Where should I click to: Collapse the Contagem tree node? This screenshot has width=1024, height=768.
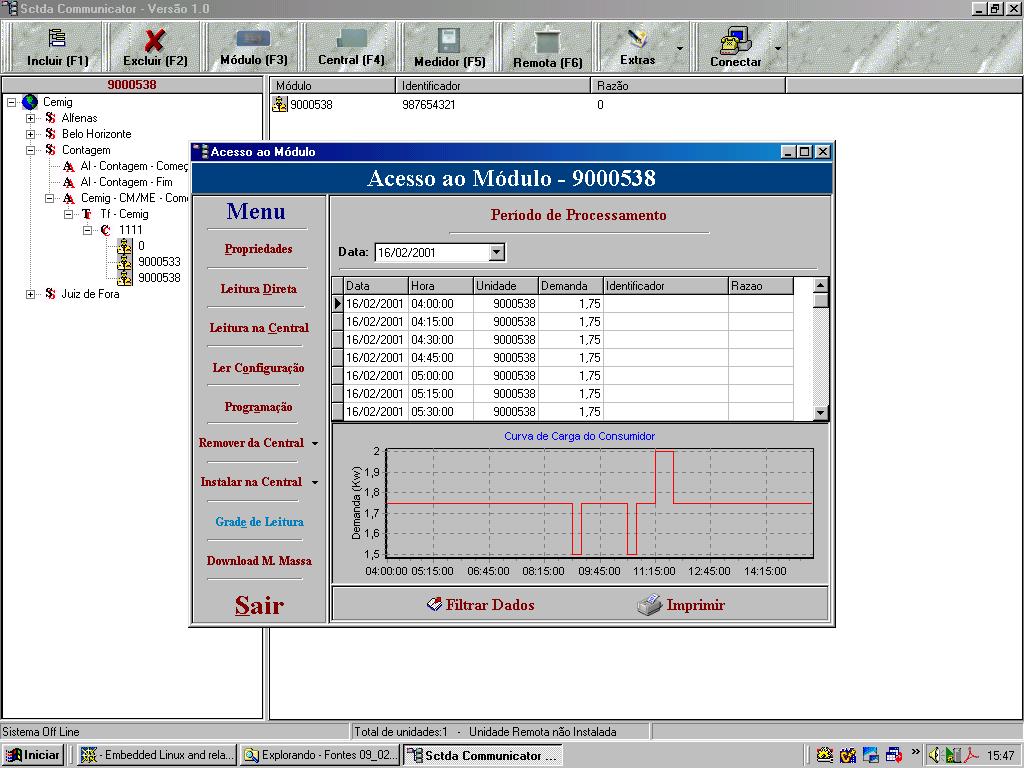(31, 150)
